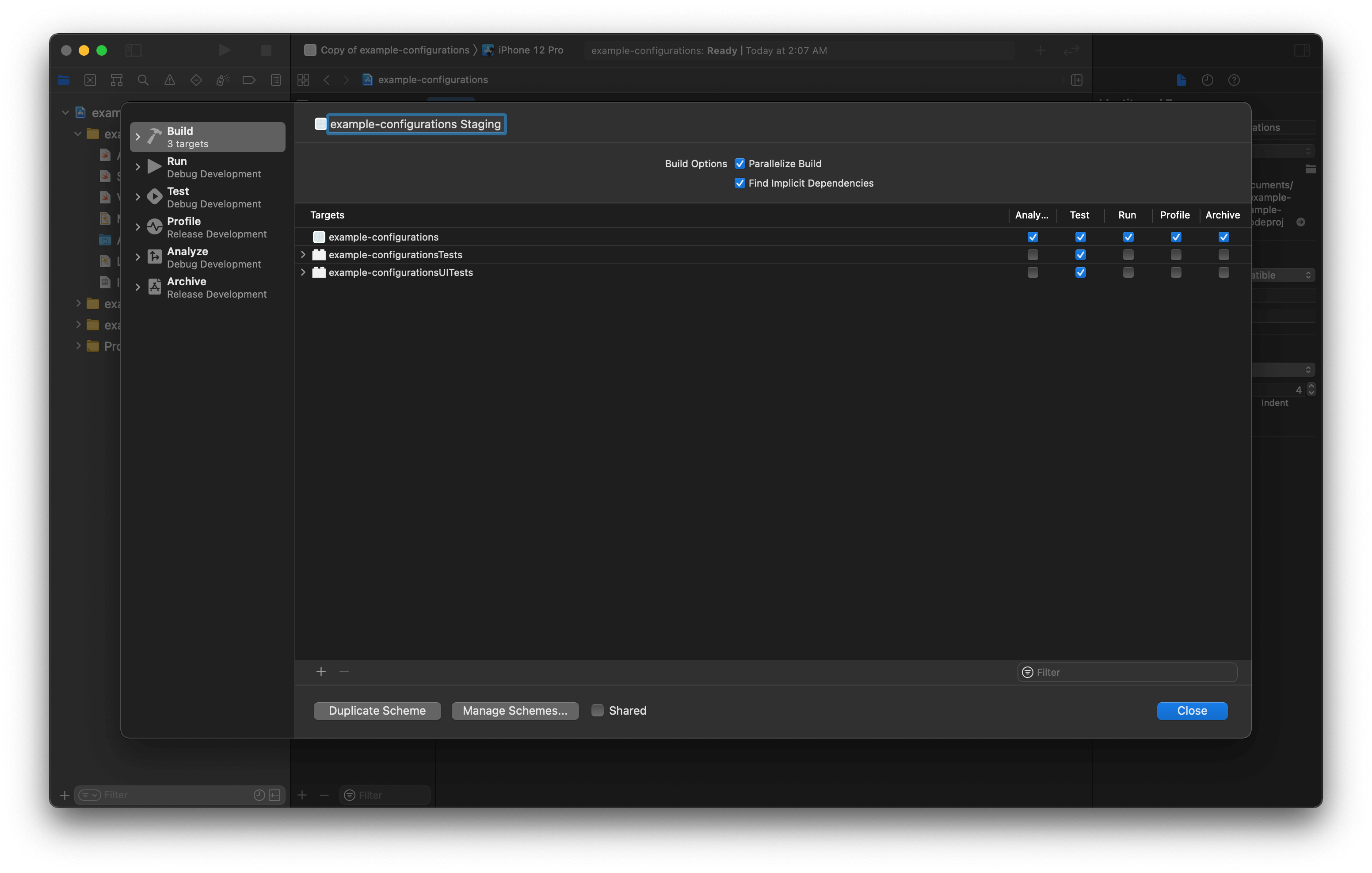Viewport: 1372px width, 873px height.
Task: Expand the Run Debug Development section
Action: (x=138, y=167)
